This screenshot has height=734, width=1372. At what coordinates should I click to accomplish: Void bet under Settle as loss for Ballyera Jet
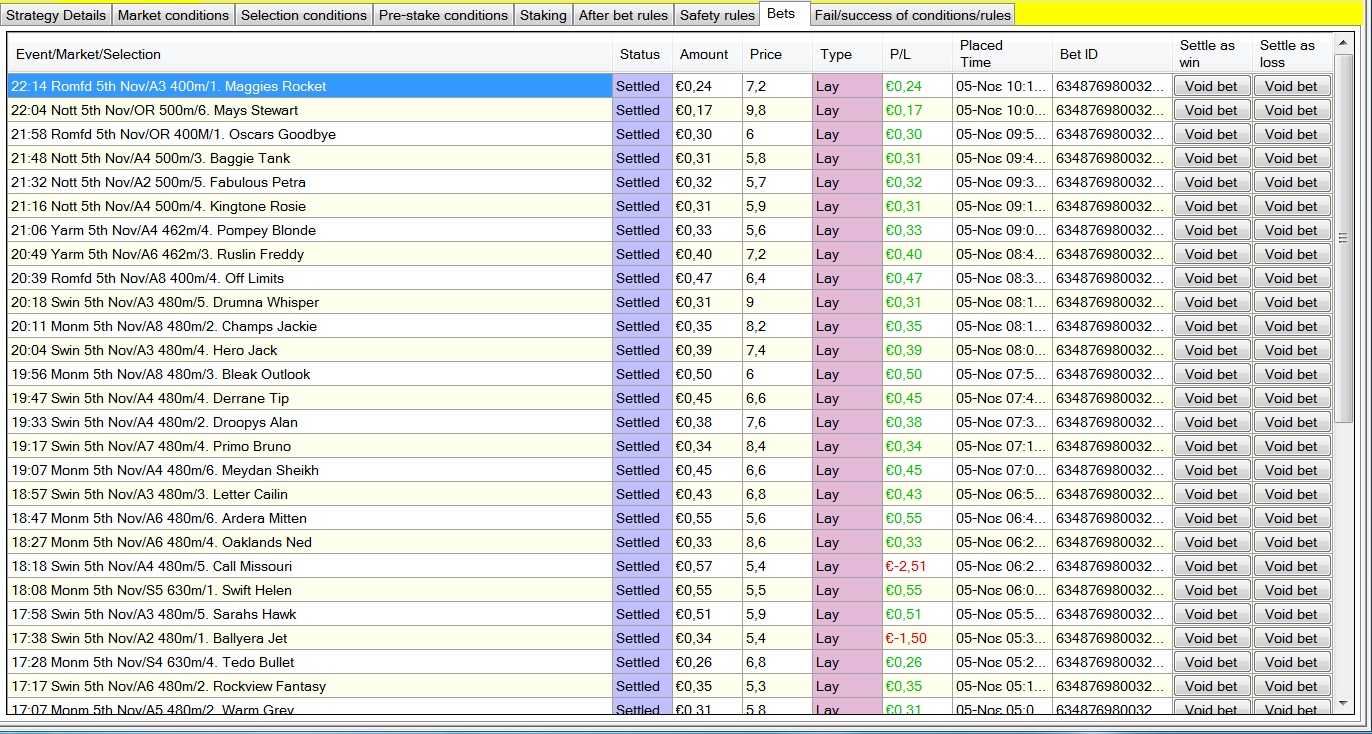pyautogui.click(x=1291, y=638)
